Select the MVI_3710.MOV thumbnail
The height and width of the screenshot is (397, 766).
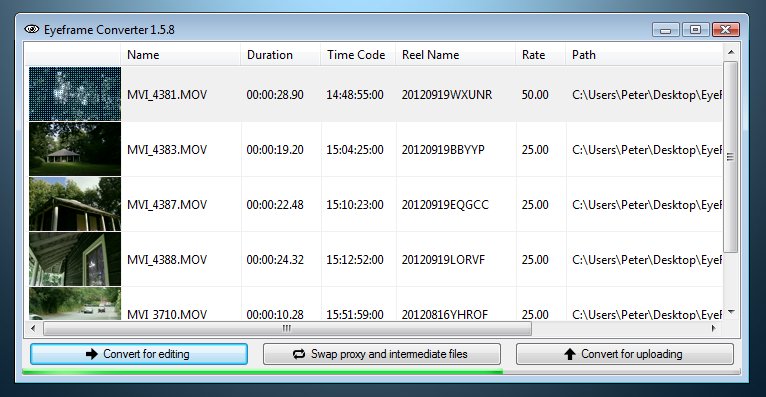(75, 304)
